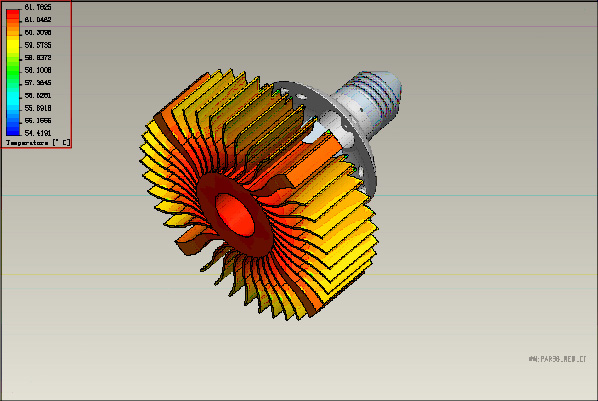Click the temperature color scale bar

[13, 72]
